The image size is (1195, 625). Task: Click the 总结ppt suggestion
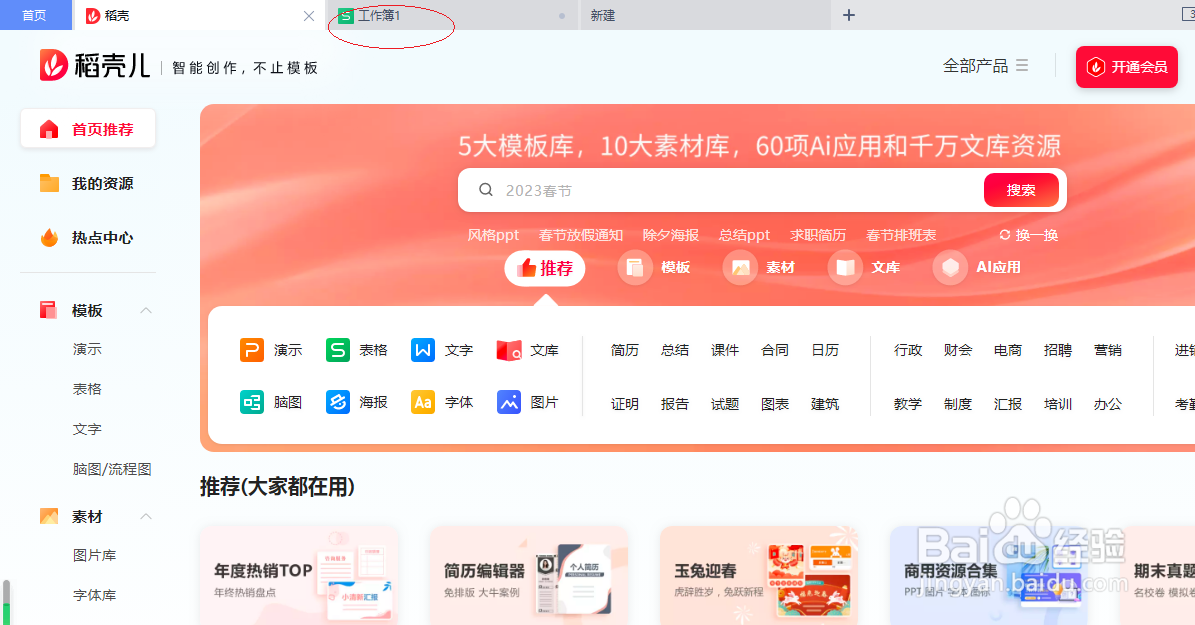click(x=745, y=235)
